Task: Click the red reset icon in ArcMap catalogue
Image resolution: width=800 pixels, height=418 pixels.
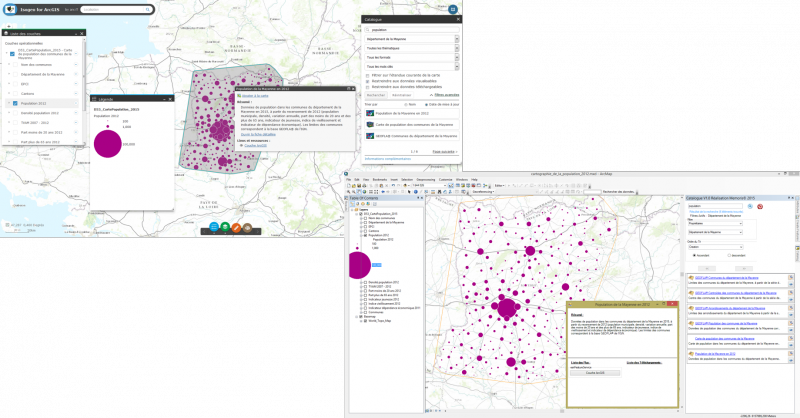Action: point(761,206)
